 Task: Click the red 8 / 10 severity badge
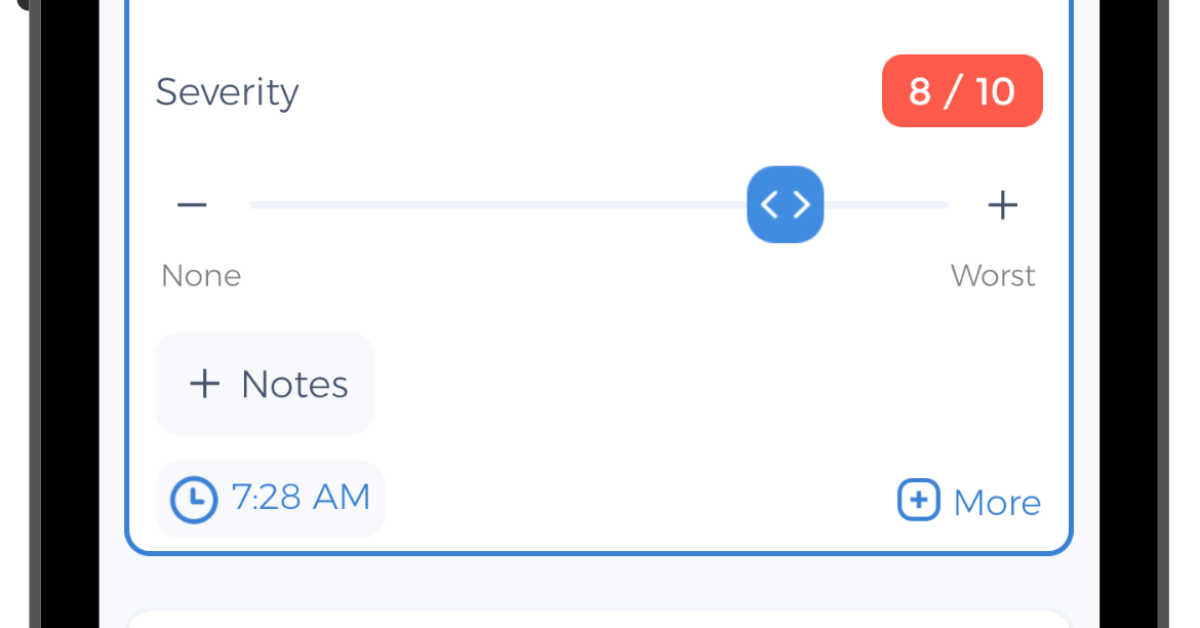(962, 91)
